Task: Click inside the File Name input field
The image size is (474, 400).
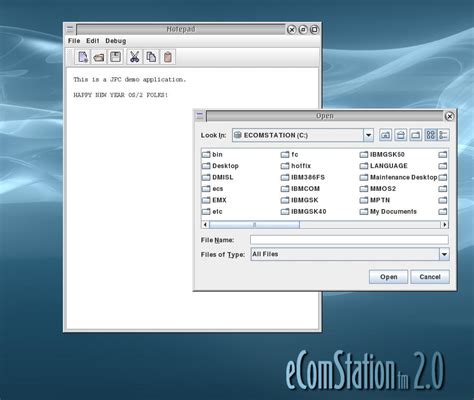Action: [x=349, y=240]
